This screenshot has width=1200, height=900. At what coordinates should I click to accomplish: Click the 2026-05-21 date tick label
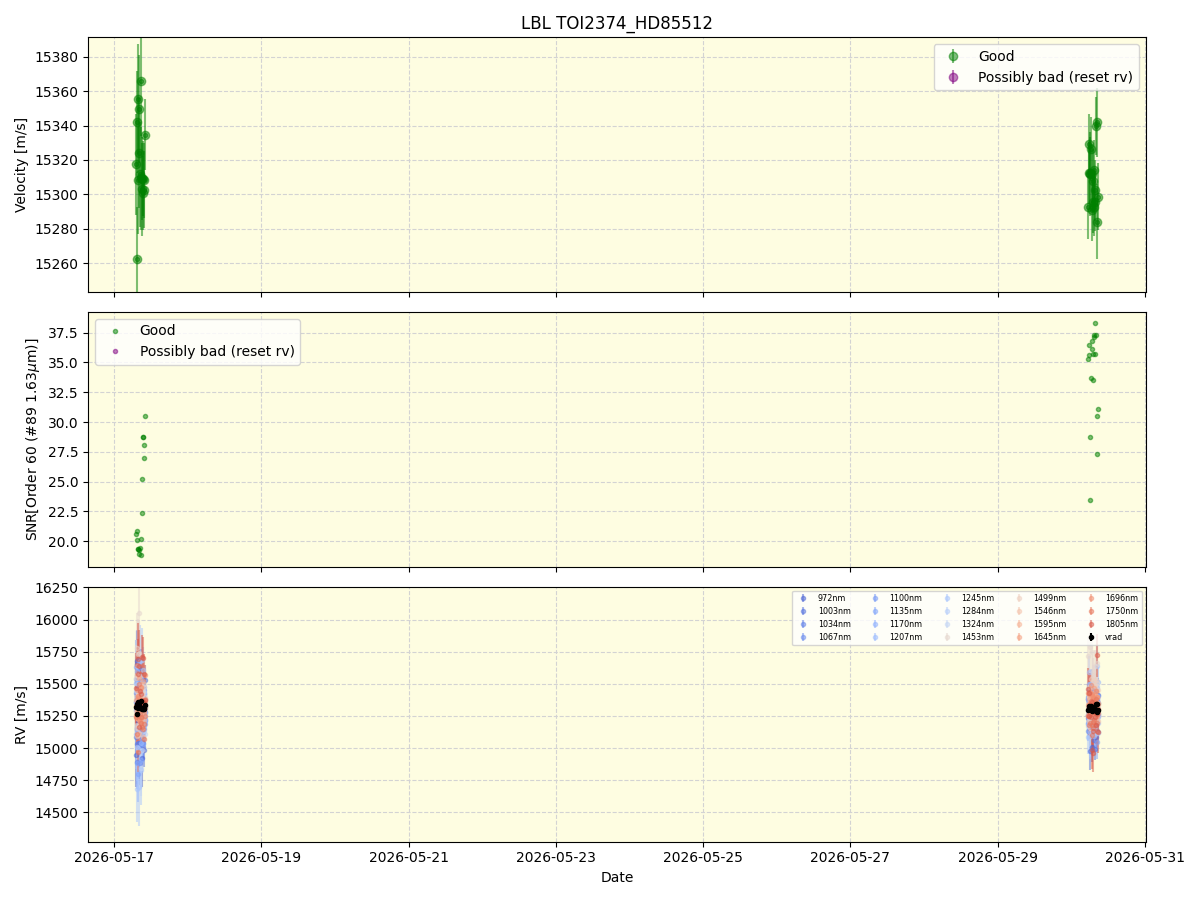pyautogui.click(x=408, y=857)
